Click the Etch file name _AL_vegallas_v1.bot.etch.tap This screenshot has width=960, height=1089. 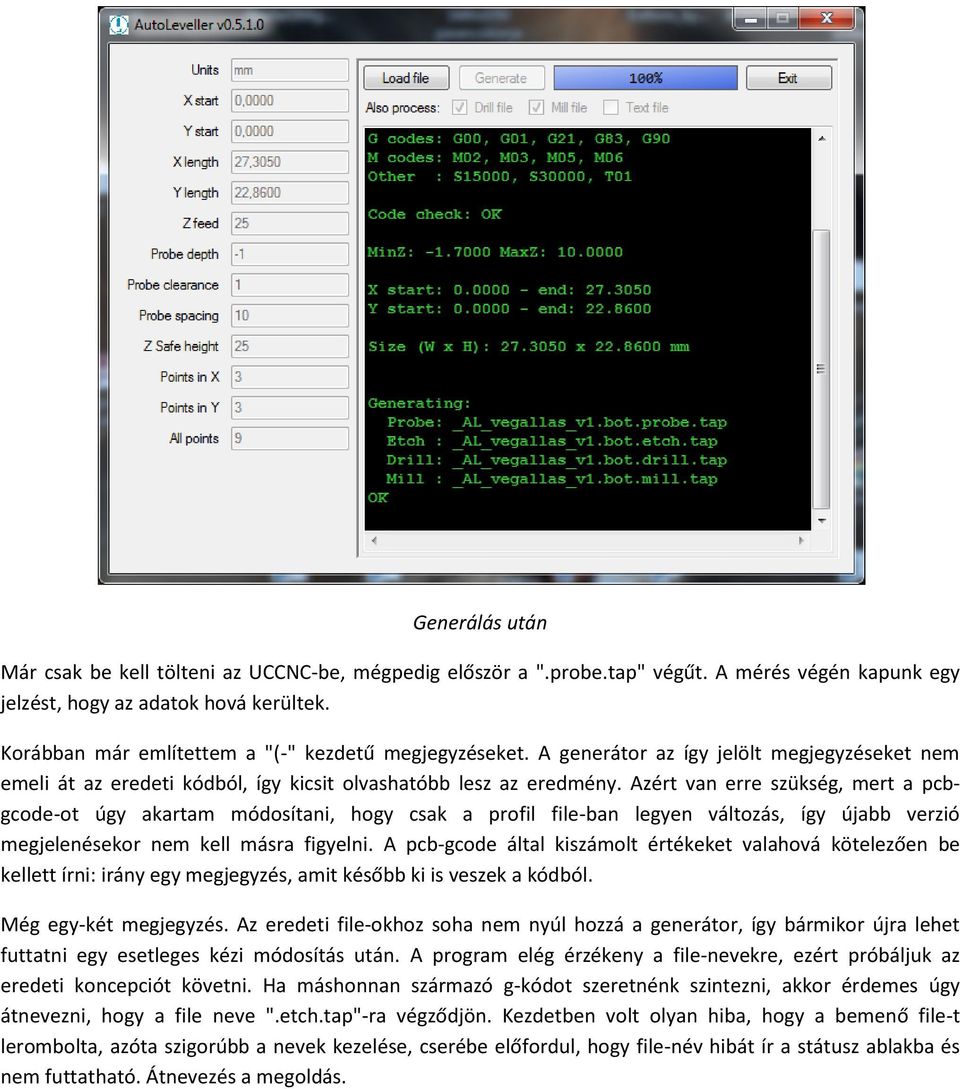pos(585,441)
